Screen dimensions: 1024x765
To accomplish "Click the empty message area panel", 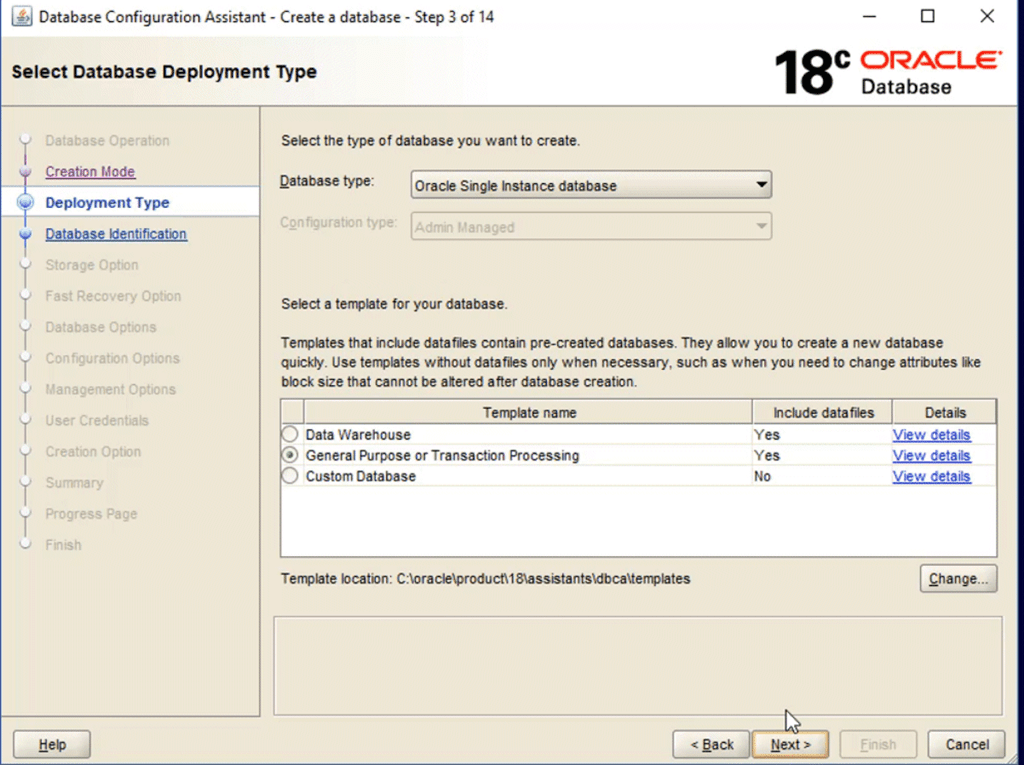I will [638, 666].
